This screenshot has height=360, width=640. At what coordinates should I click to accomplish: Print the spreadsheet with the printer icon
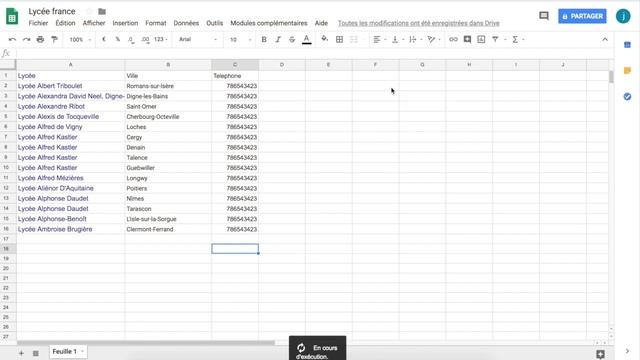pyautogui.click(x=40, y=40)
